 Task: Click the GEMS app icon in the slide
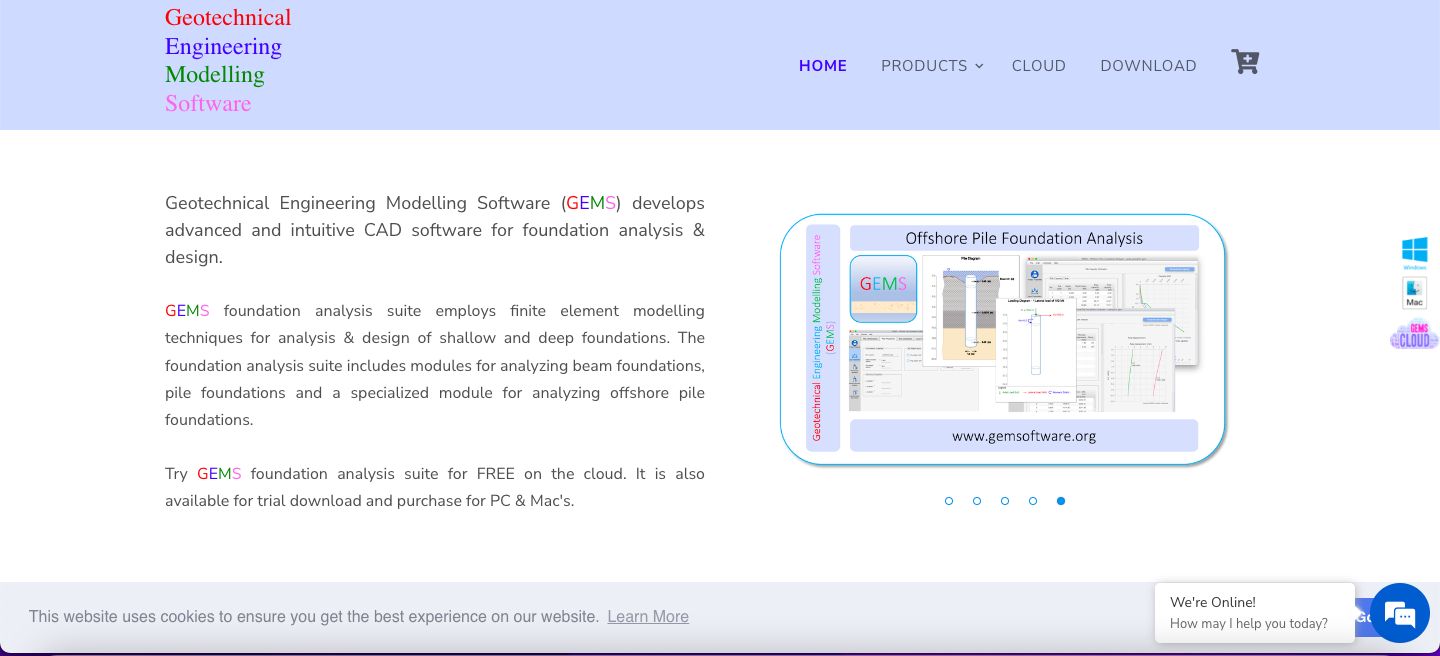883,289
